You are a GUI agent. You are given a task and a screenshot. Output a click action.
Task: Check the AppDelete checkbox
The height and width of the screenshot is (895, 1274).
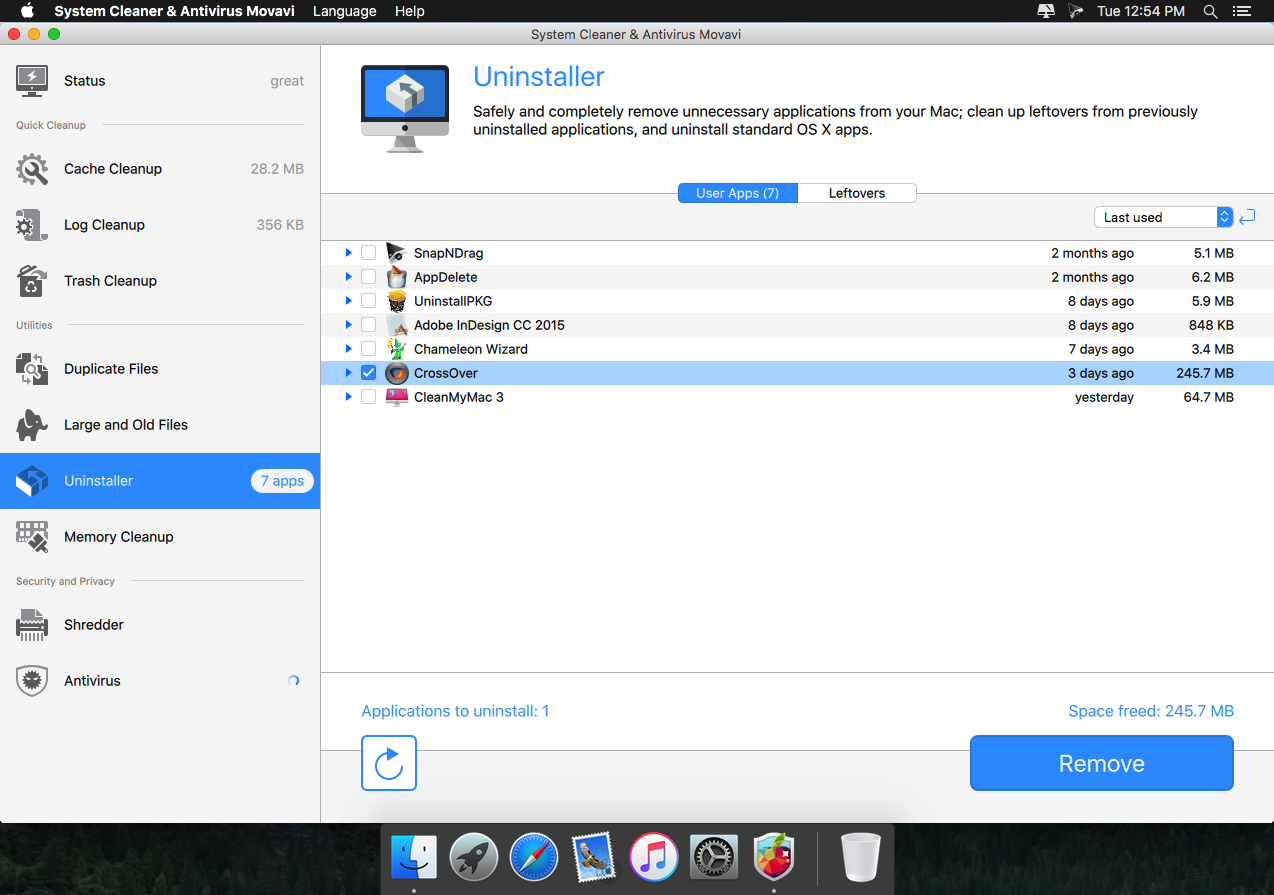(368, 277)
